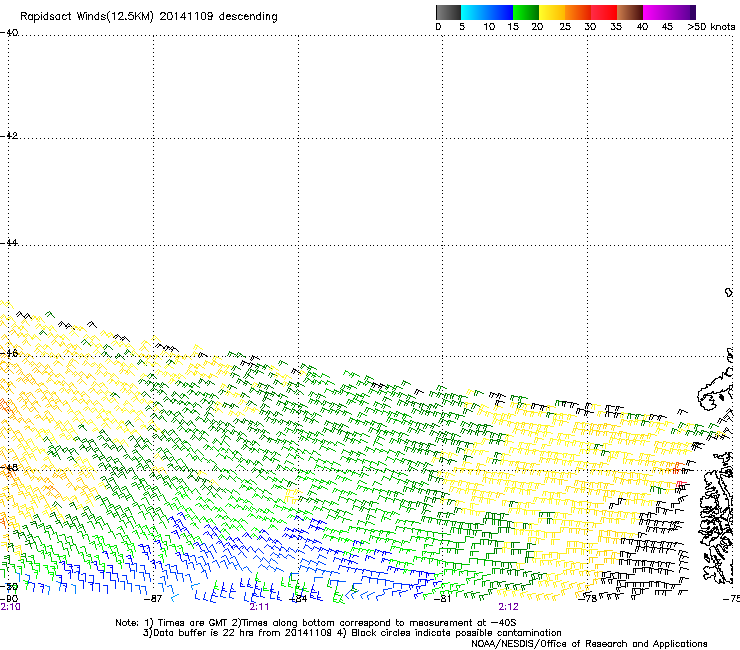Click the purple time label '2:12'

coord(508,607)
